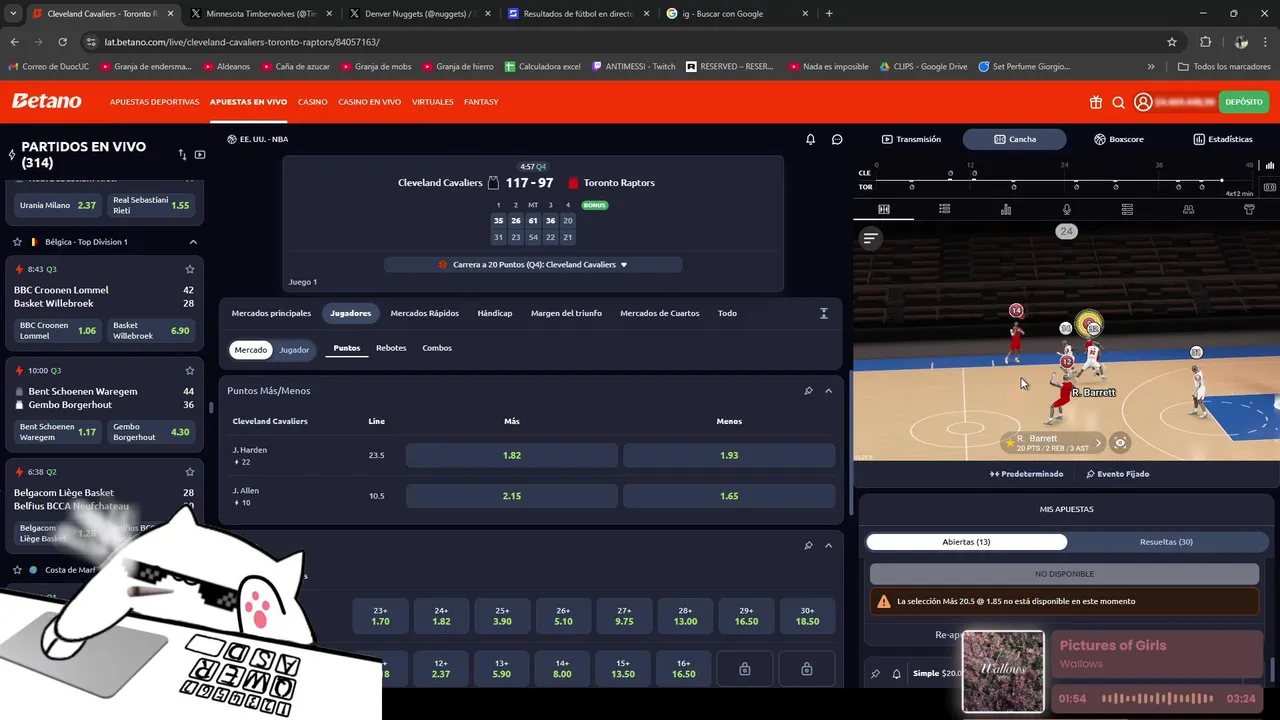Favorite Belgacom Liège Basket match star
This screenshot has height=720, width=1280.
point(190,471)
